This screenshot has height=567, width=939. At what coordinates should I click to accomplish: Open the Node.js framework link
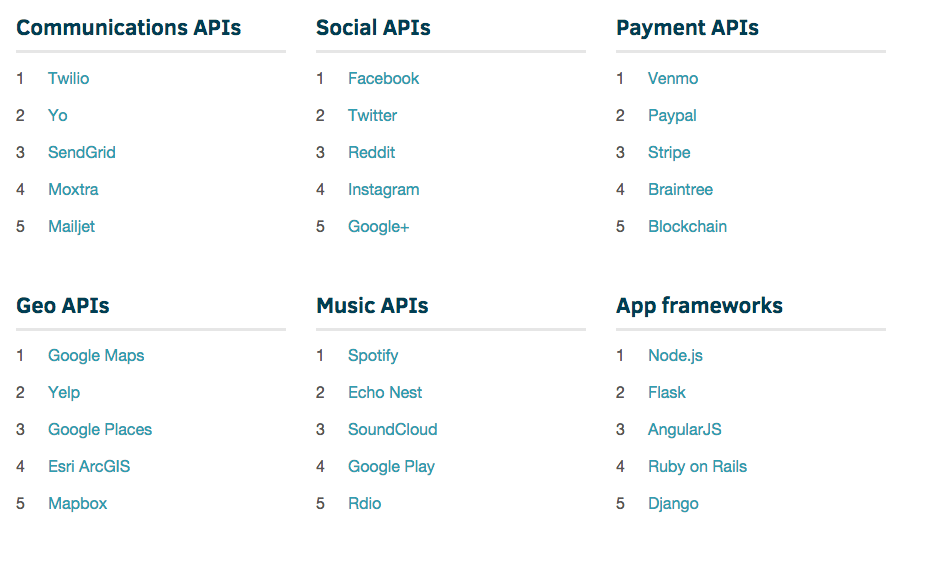675,355
